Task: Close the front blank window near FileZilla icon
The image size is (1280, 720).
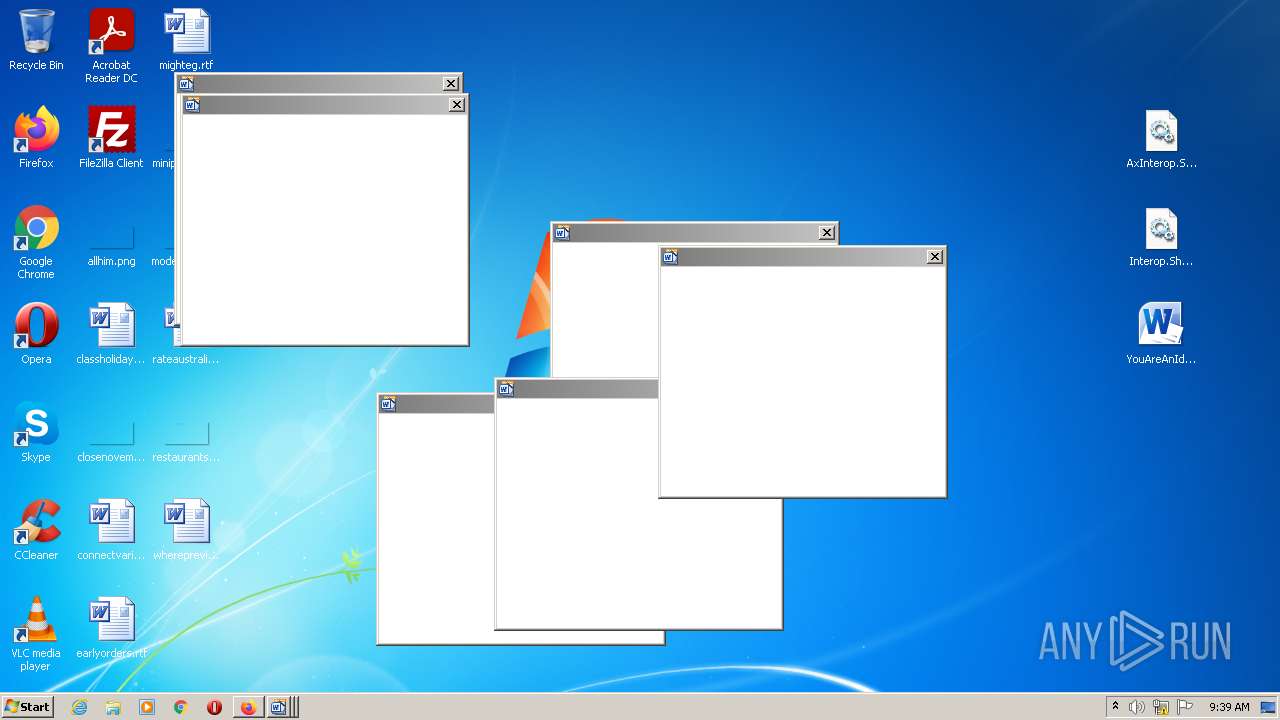Action: click(x=457, y=105)
